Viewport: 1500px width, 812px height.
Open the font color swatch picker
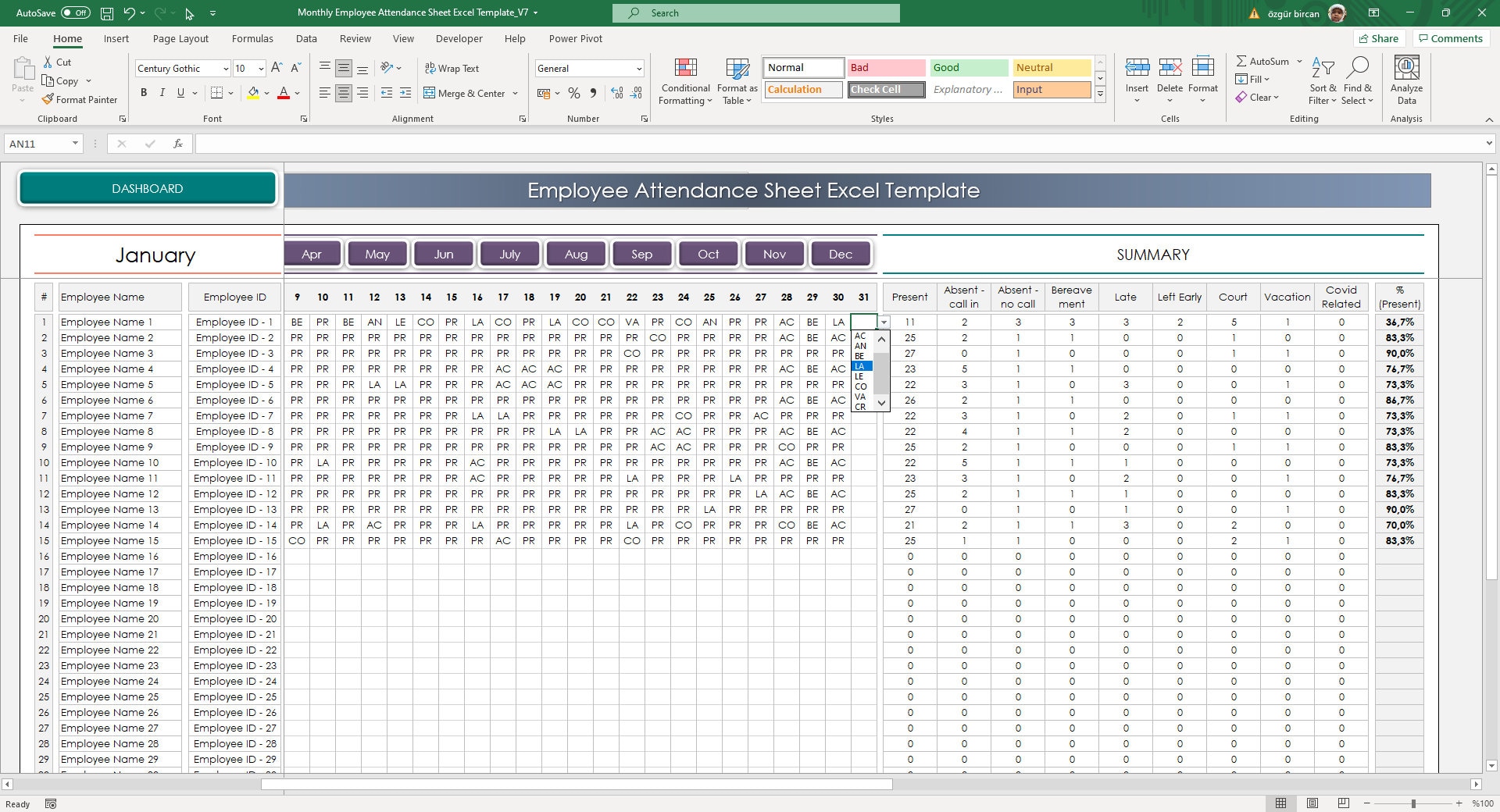[296, 93]
